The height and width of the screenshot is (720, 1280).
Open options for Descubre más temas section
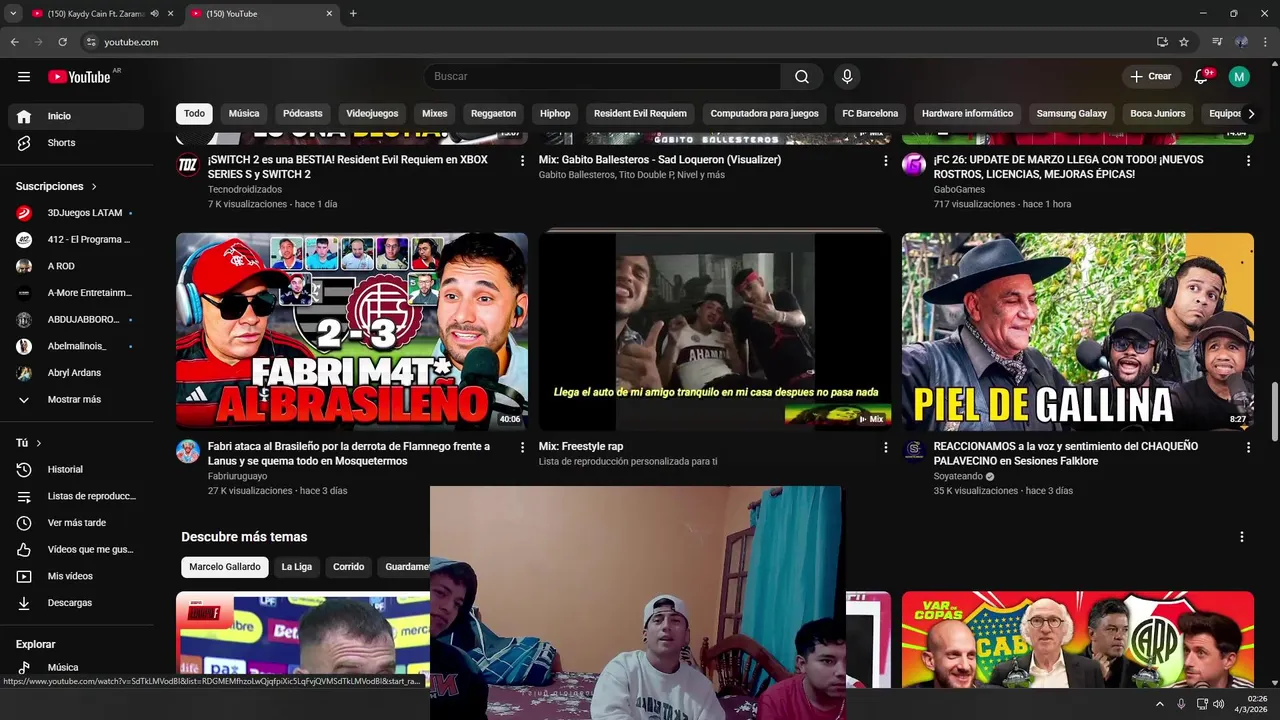tap(1242, 537)
